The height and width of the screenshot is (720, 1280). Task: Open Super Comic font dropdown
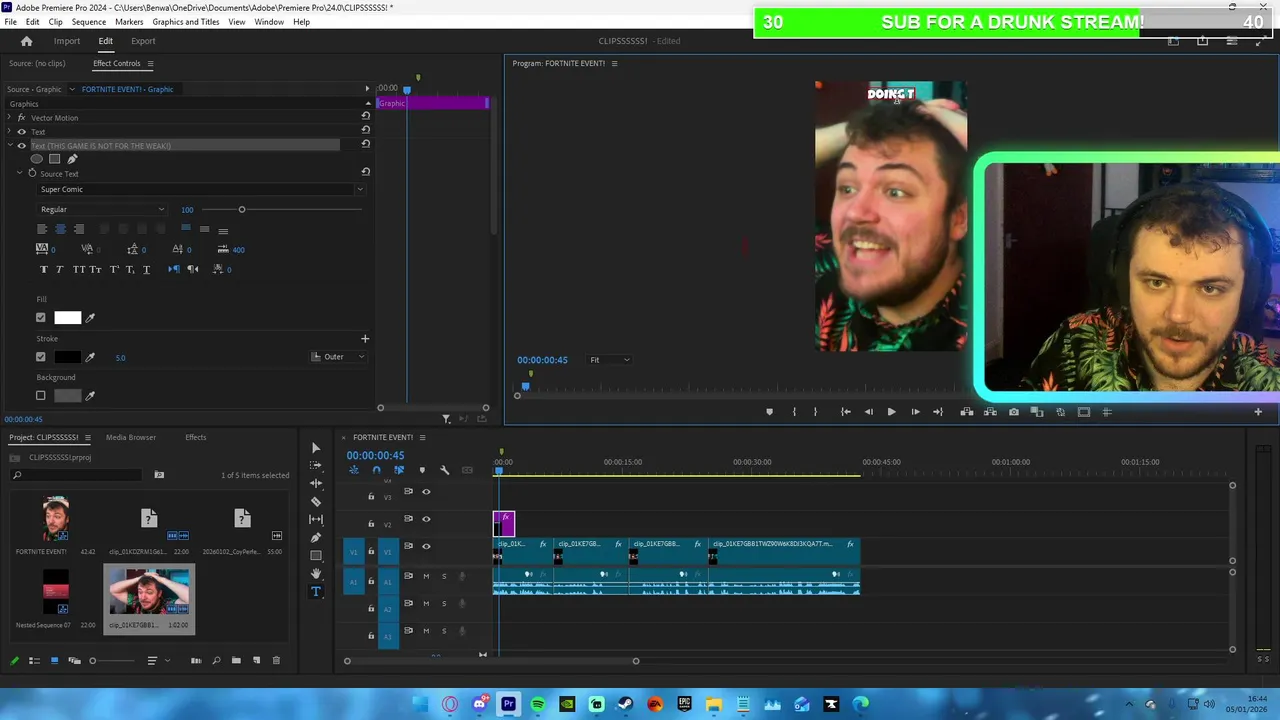pos(200,189)
